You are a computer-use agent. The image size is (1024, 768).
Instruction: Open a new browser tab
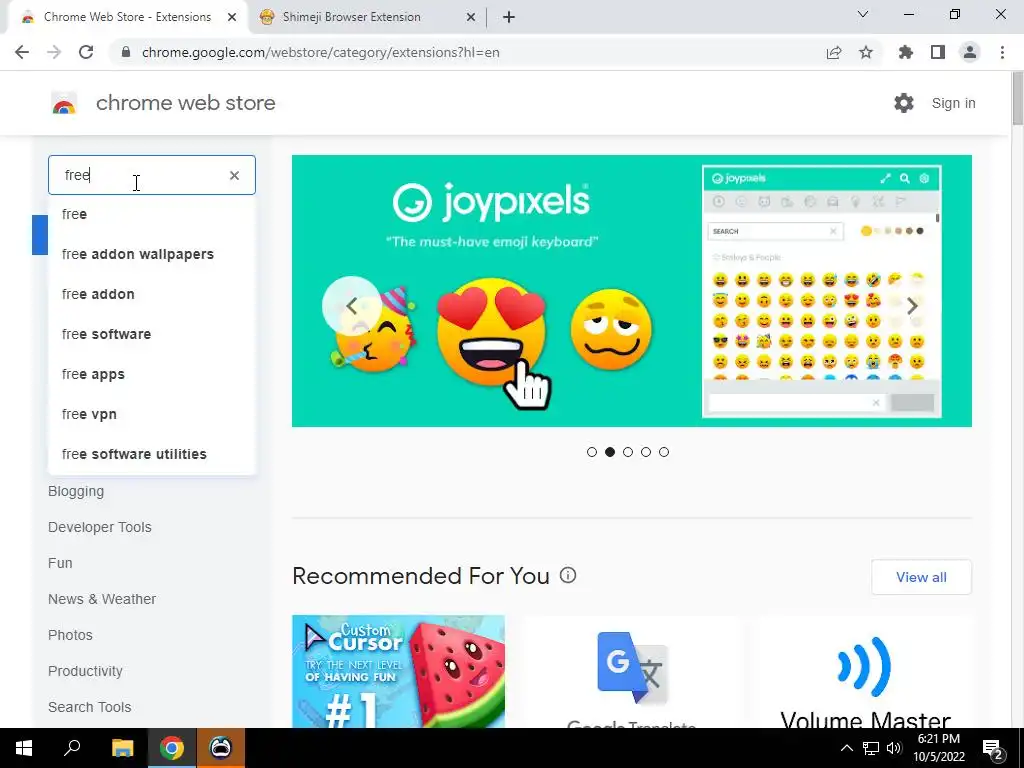click(x=509, y=17)
